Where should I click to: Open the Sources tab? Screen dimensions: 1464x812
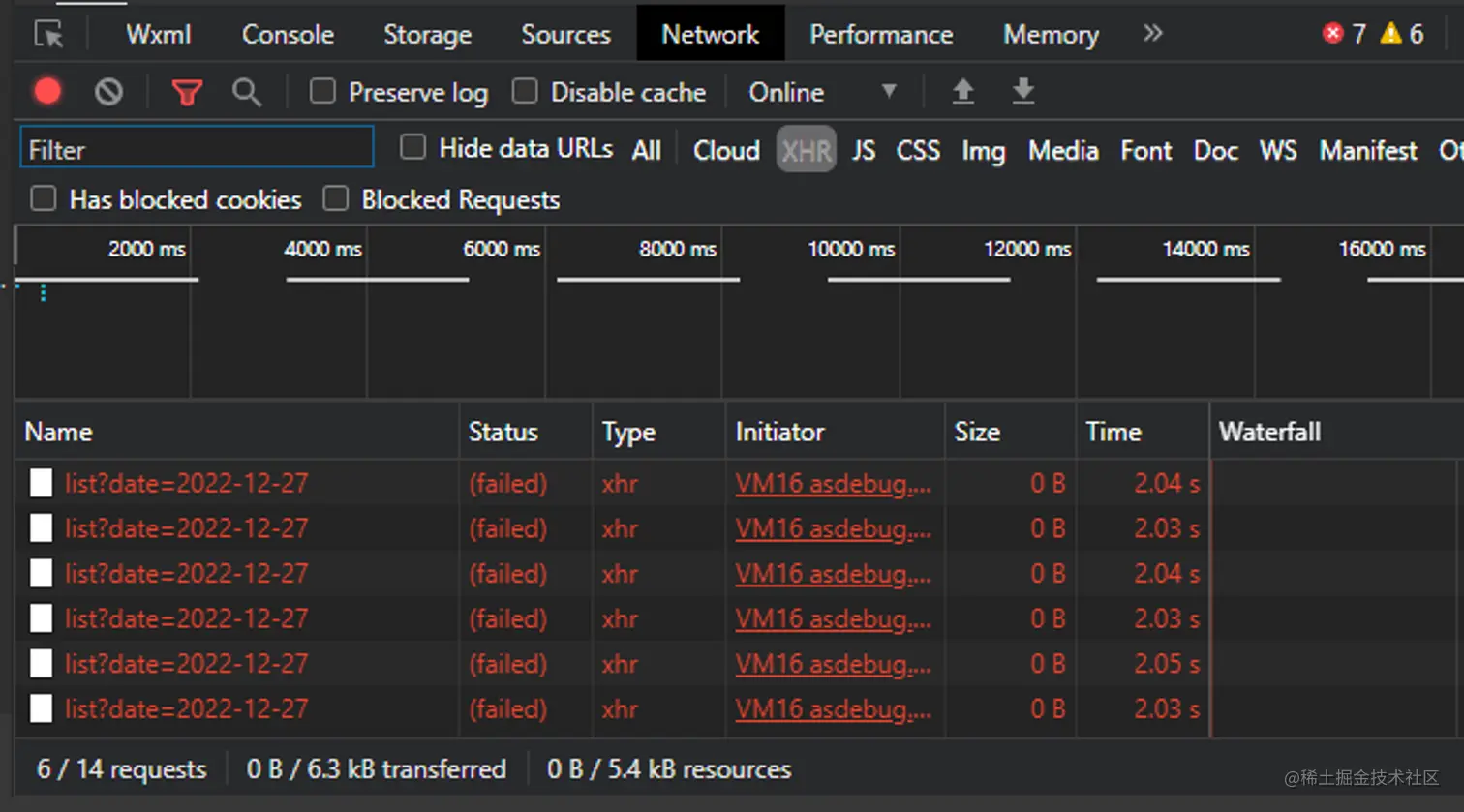coord(565,35)
